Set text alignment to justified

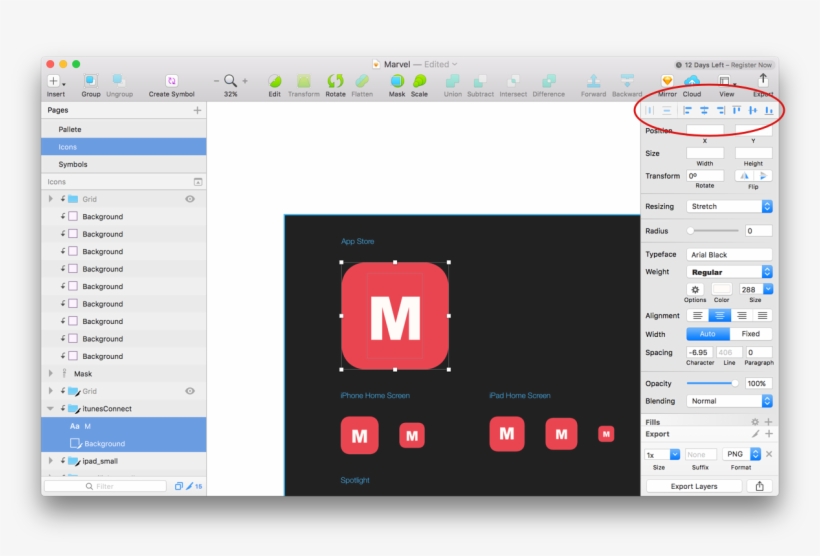[x=762, y=315]
